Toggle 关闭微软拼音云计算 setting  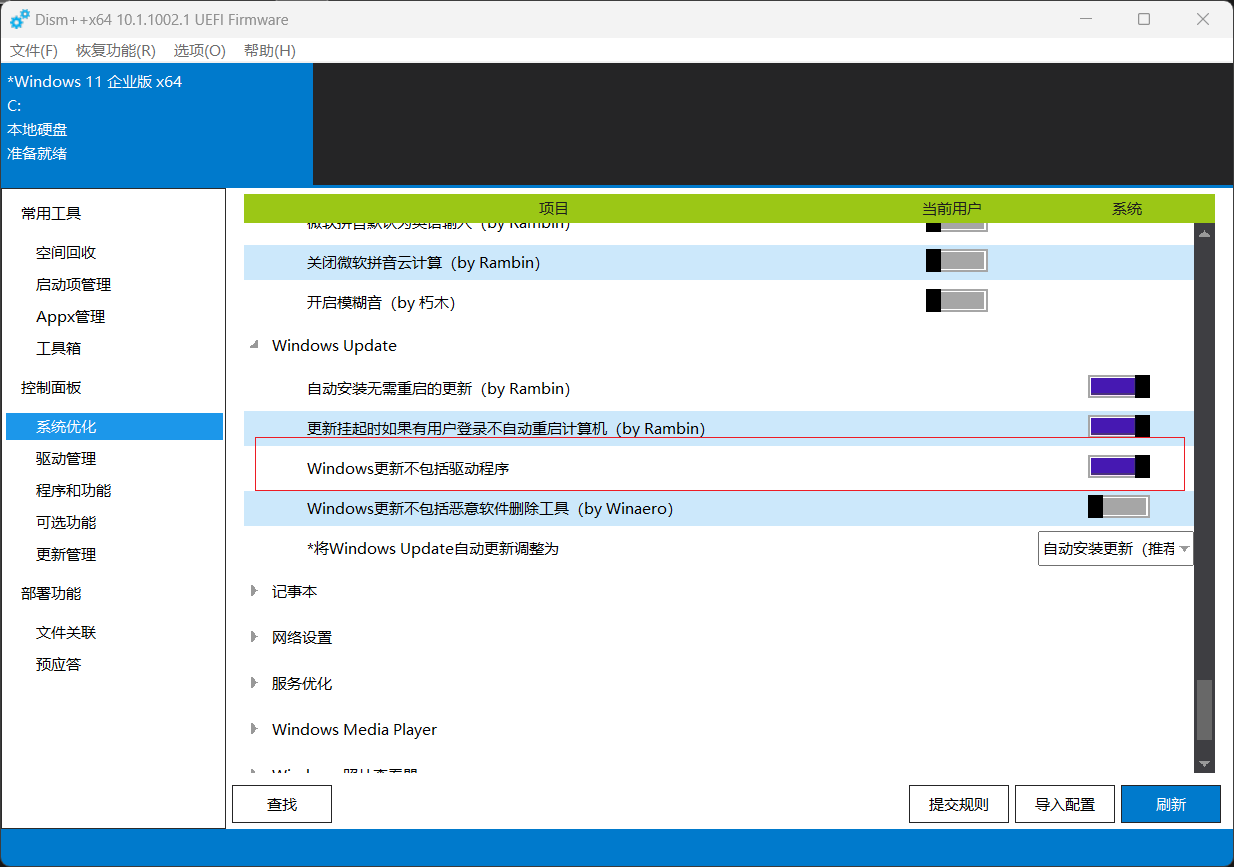[x=956, y=260]
